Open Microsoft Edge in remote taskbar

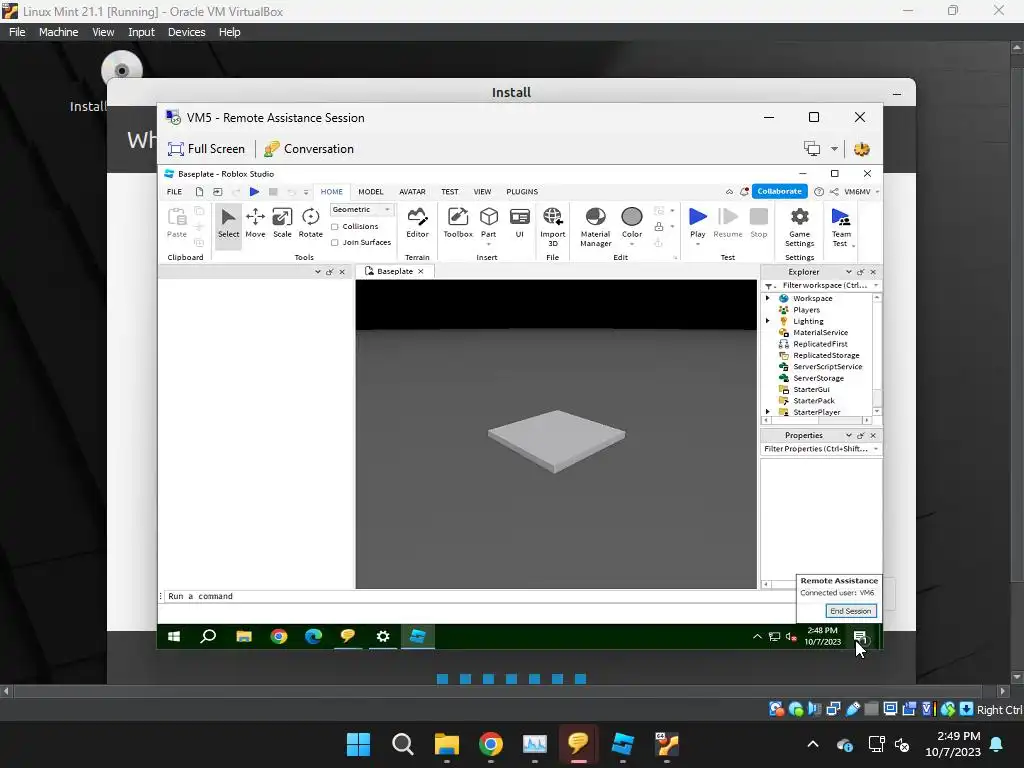tap(313, 636)
